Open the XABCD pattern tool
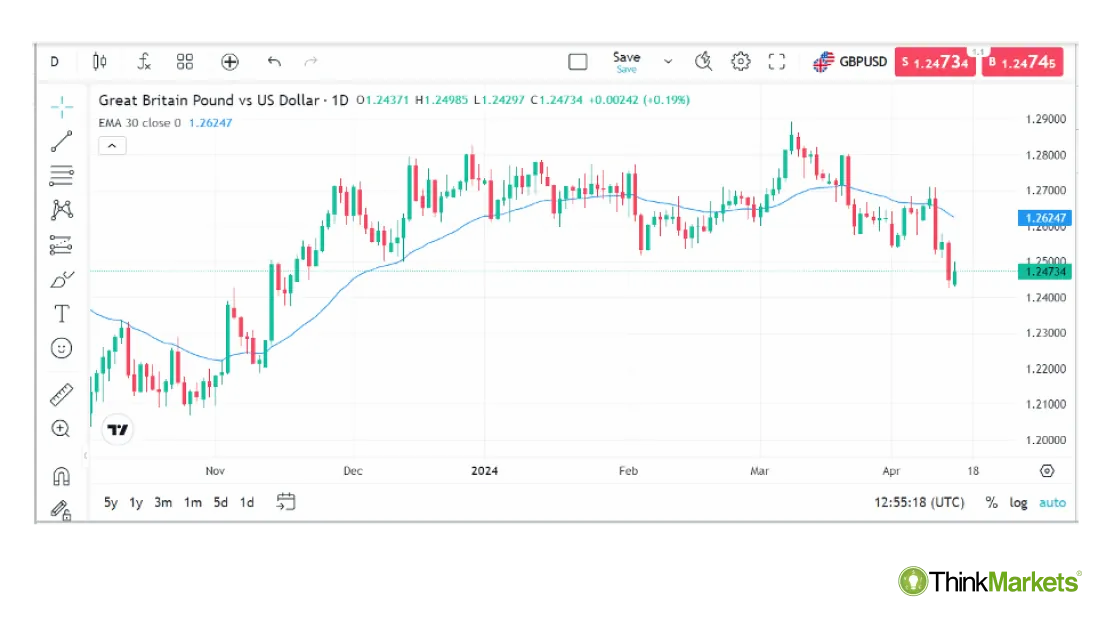1112x636 pixels. 61,210
